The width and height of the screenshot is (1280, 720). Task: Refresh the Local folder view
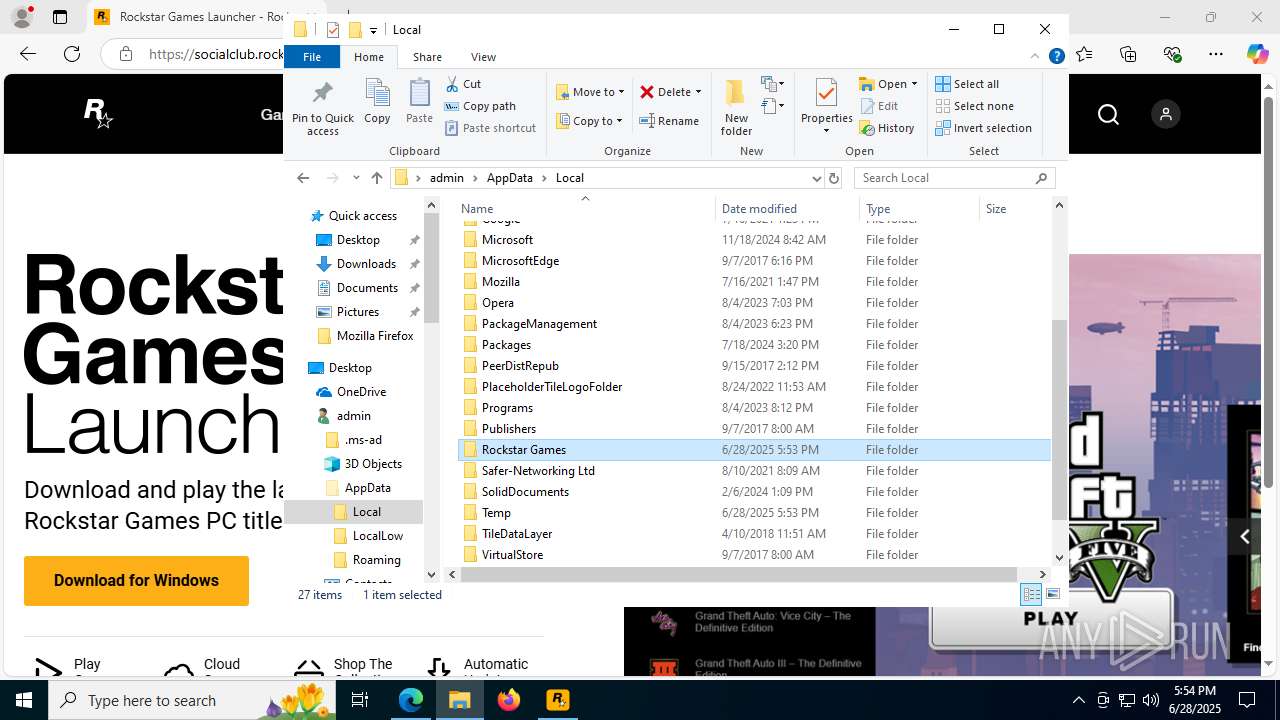coord(834,178)
